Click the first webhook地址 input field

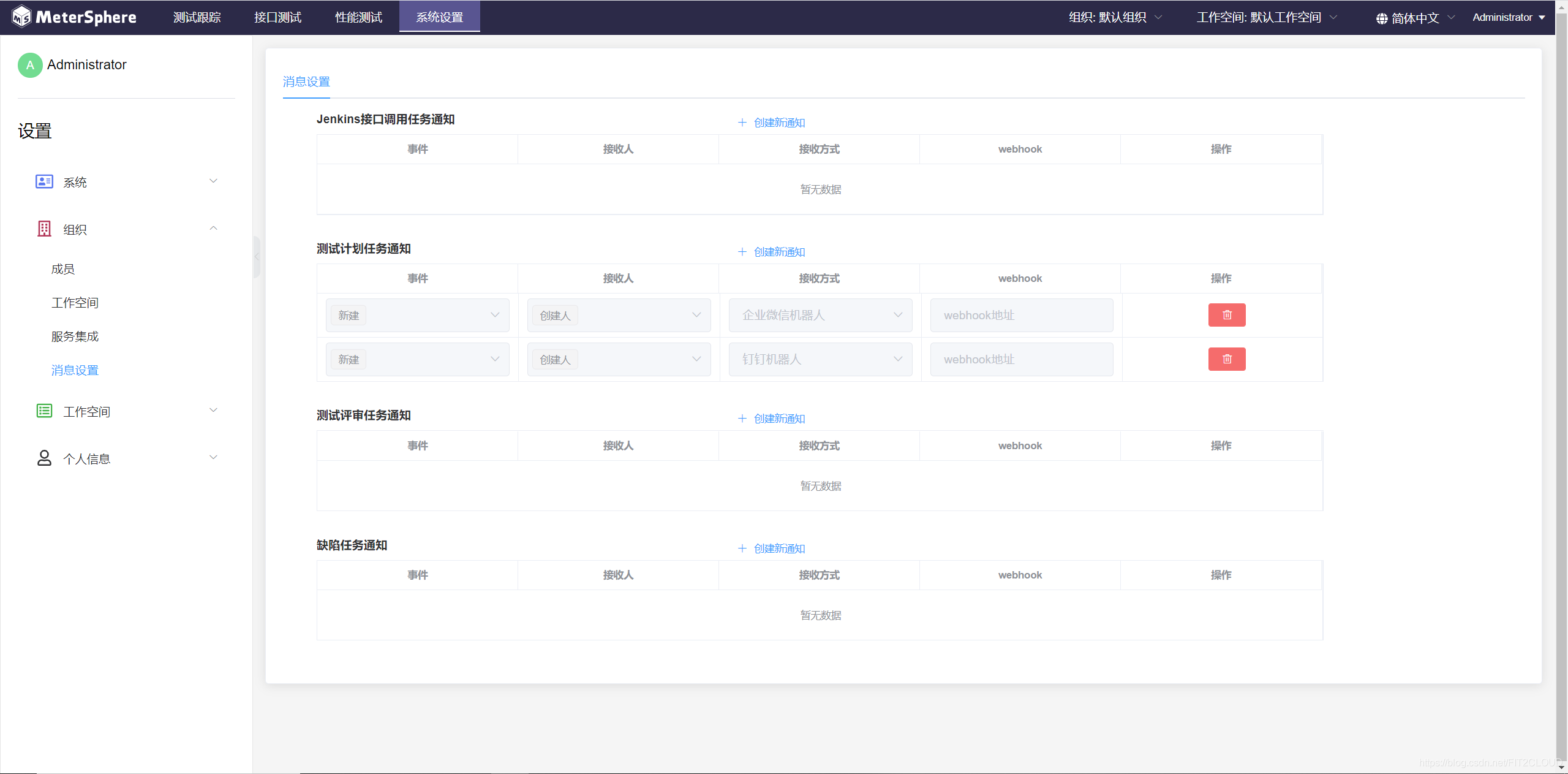coord(1020,315)
